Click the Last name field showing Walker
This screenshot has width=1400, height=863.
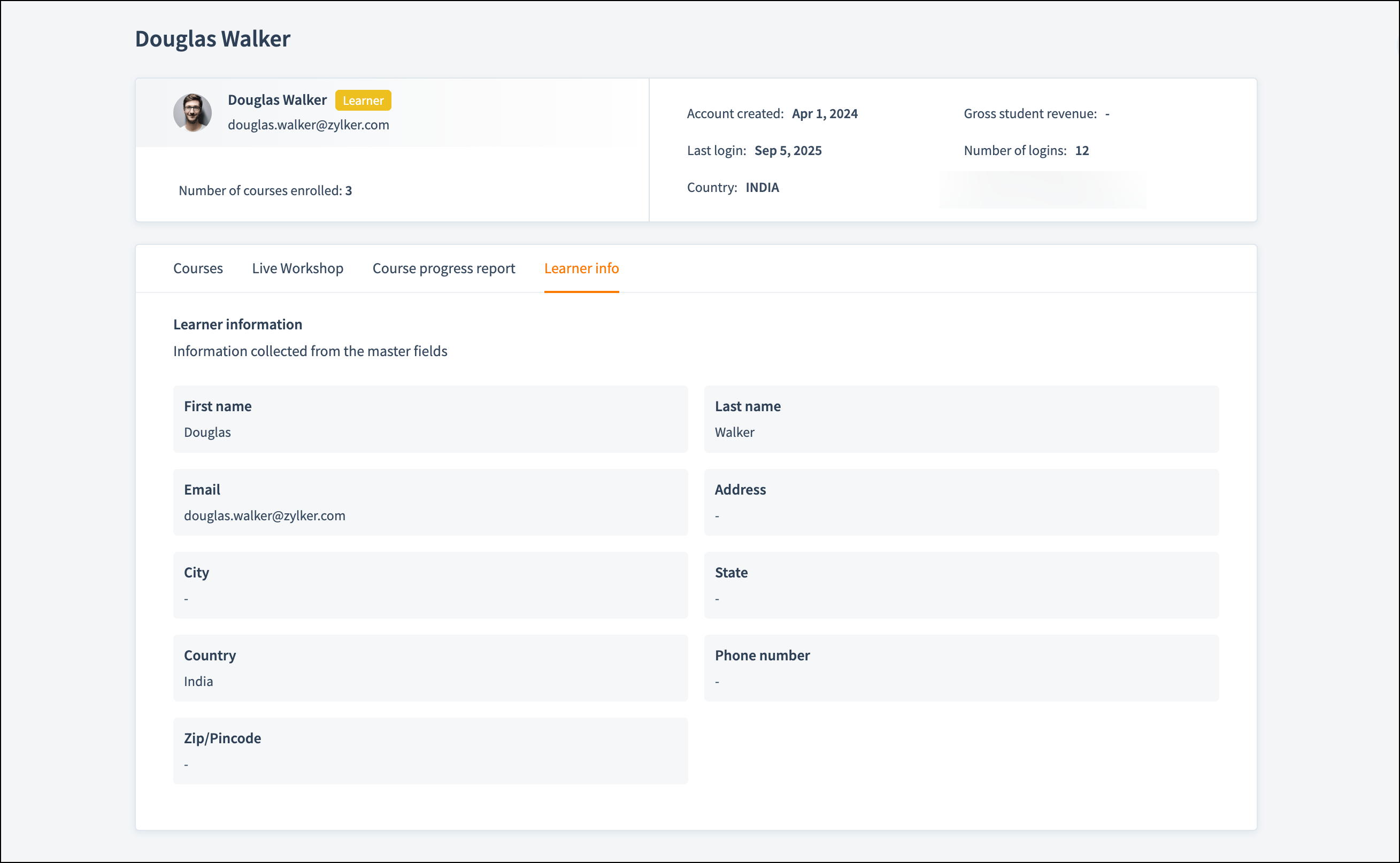[960, 420]
